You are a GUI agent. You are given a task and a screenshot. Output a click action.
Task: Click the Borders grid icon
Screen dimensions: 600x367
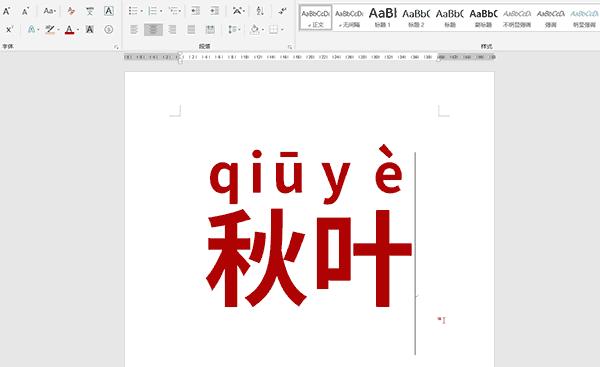[274, 29]
